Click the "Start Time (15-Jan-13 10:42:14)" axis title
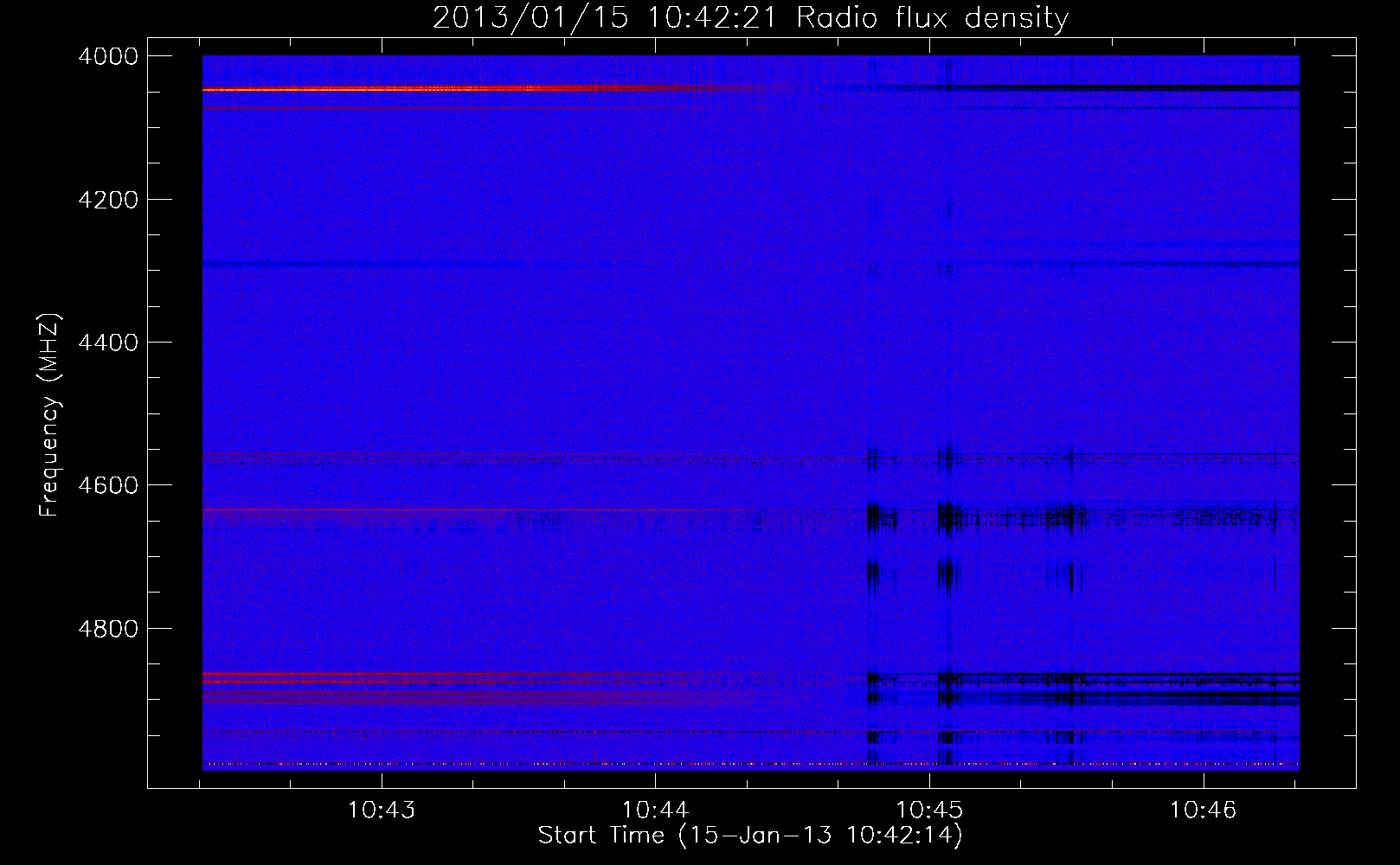The width and height of the screenshot is (1400, 865). [750, 836]
